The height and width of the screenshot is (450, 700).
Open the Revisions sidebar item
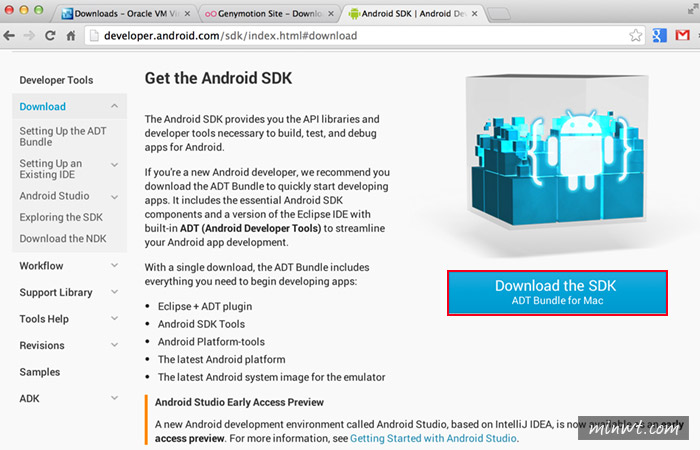pos(42,346)
